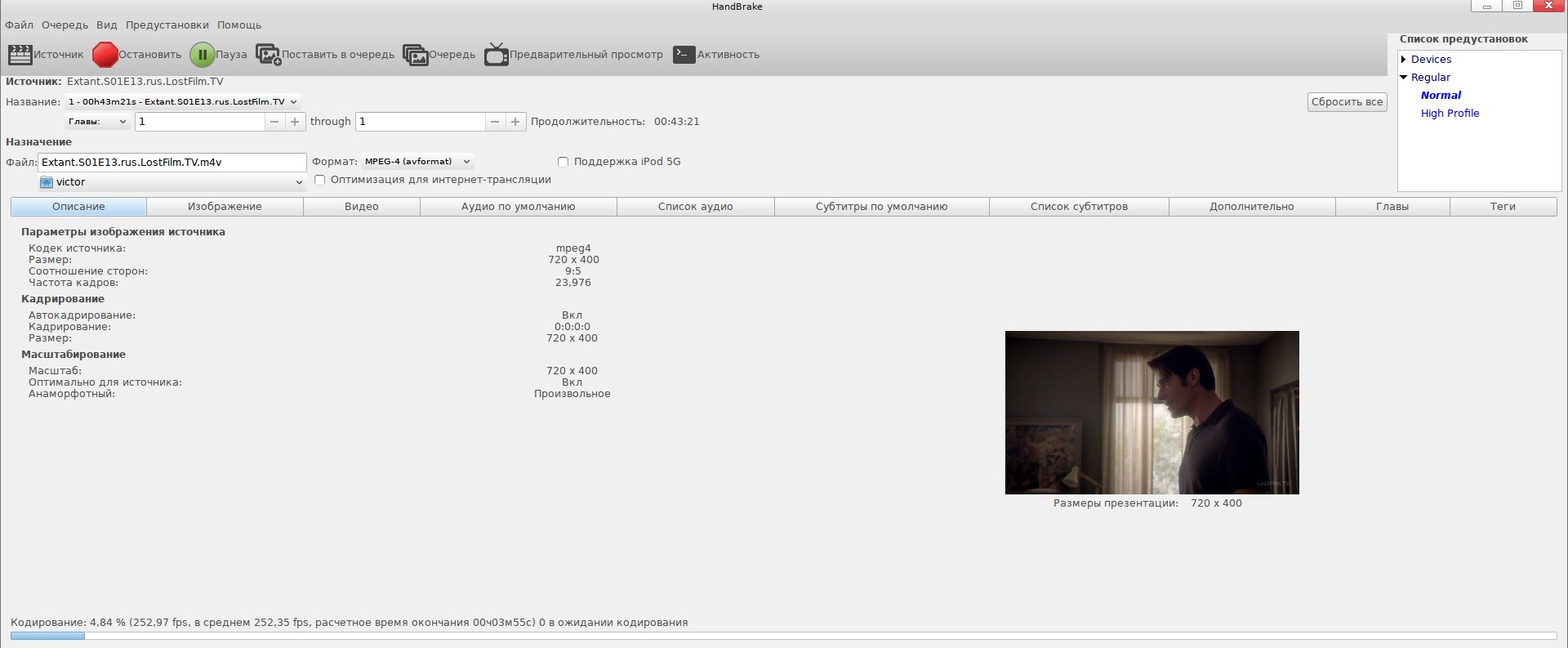Image resolution: width=1568 pixels, height=648 pixels.
Task: Switch to the Главы tab
Action: coord(1392,207)
